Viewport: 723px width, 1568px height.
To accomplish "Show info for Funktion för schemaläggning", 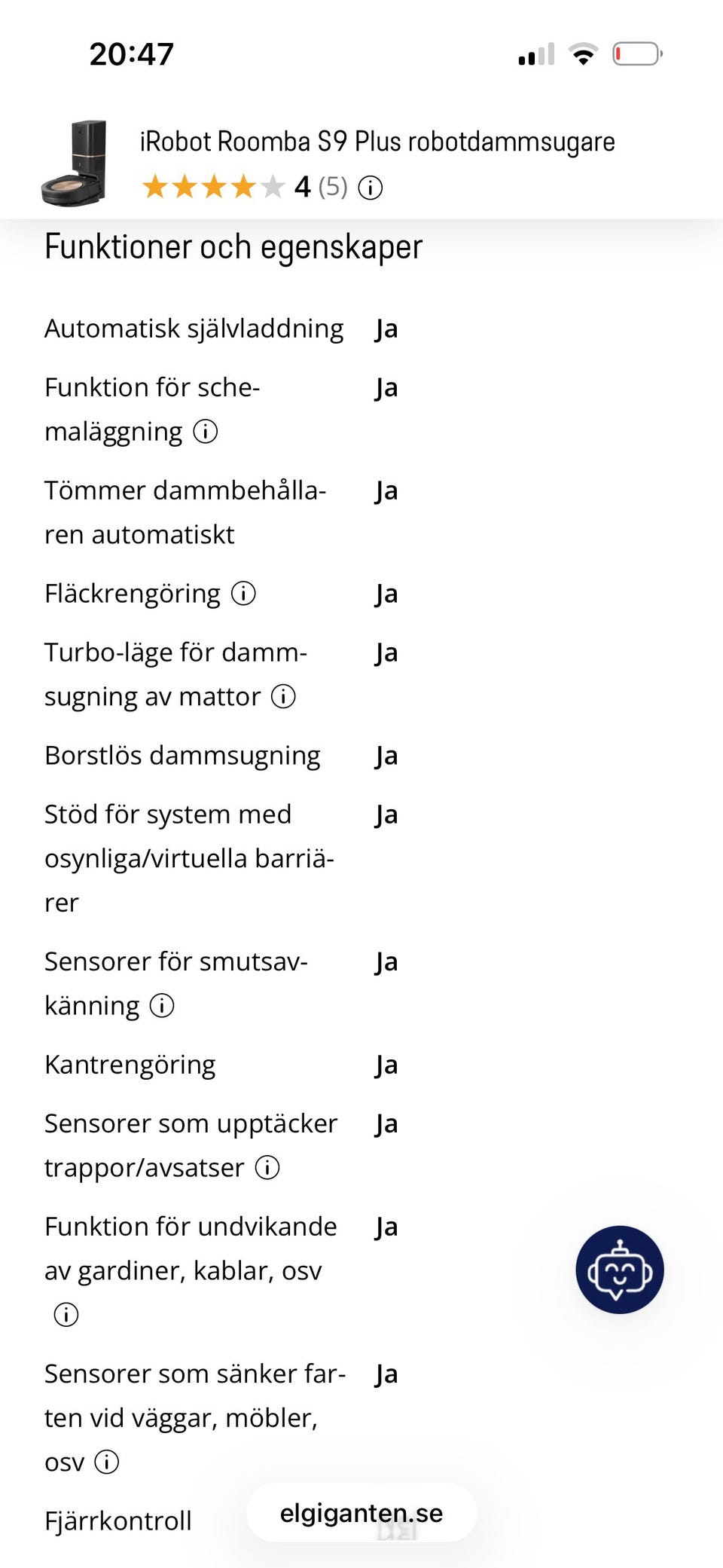I will [206, 432].
